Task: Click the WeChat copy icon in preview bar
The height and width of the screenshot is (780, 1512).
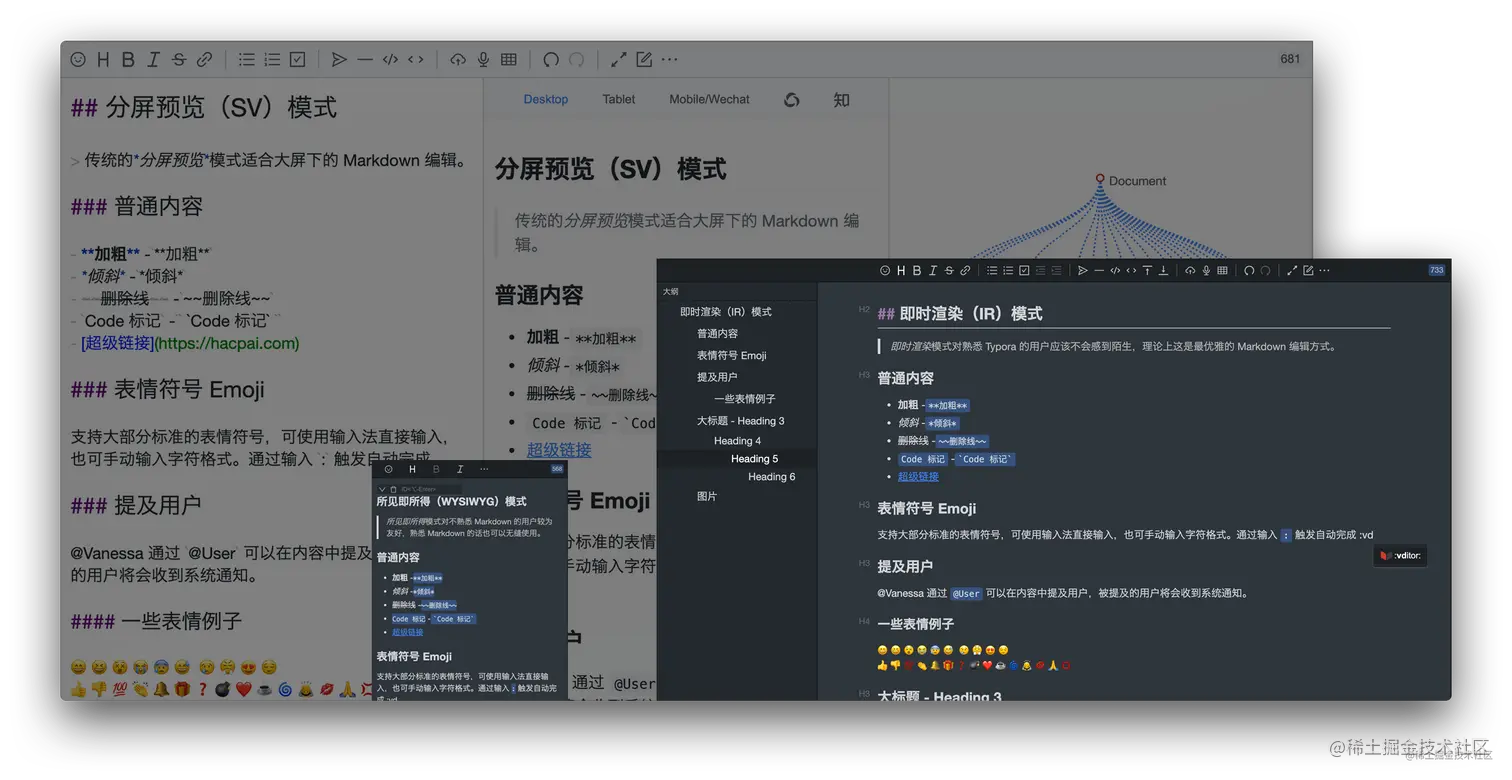Action: (x=792, y=100)
